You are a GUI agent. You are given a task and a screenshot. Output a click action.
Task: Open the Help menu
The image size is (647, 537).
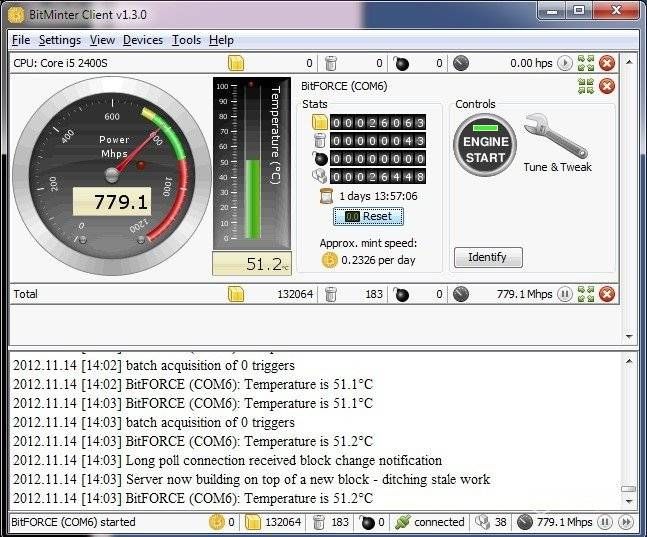pyautogui.click(x=221, y=40)
